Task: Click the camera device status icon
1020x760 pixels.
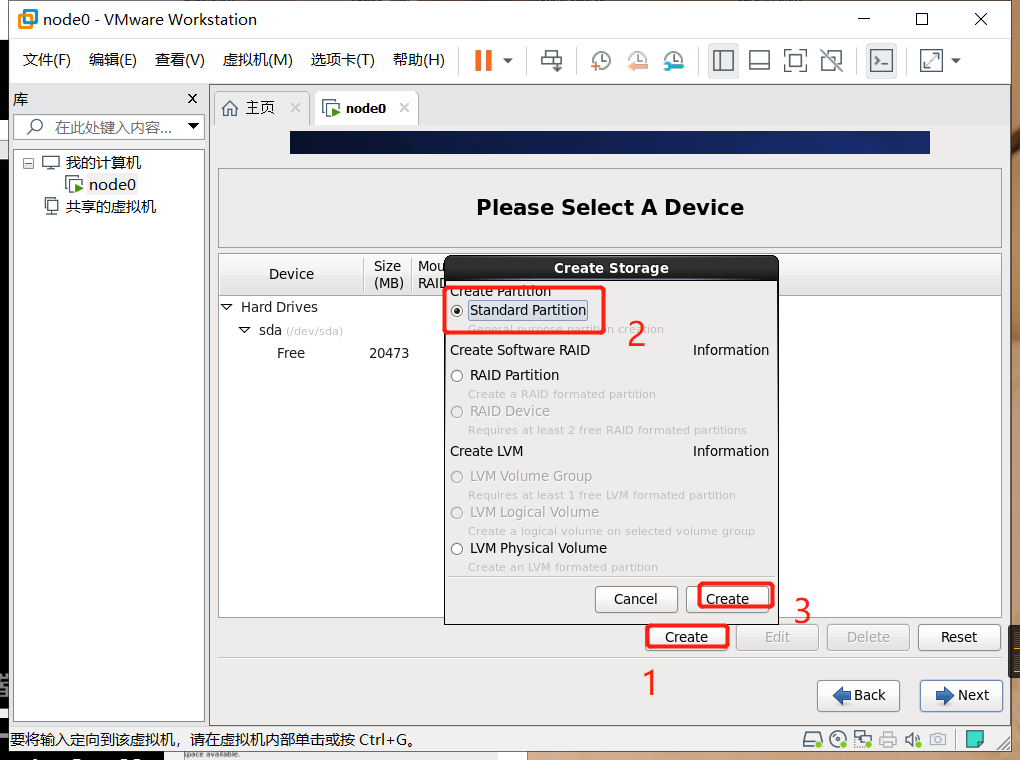Action: click(938, 739)
